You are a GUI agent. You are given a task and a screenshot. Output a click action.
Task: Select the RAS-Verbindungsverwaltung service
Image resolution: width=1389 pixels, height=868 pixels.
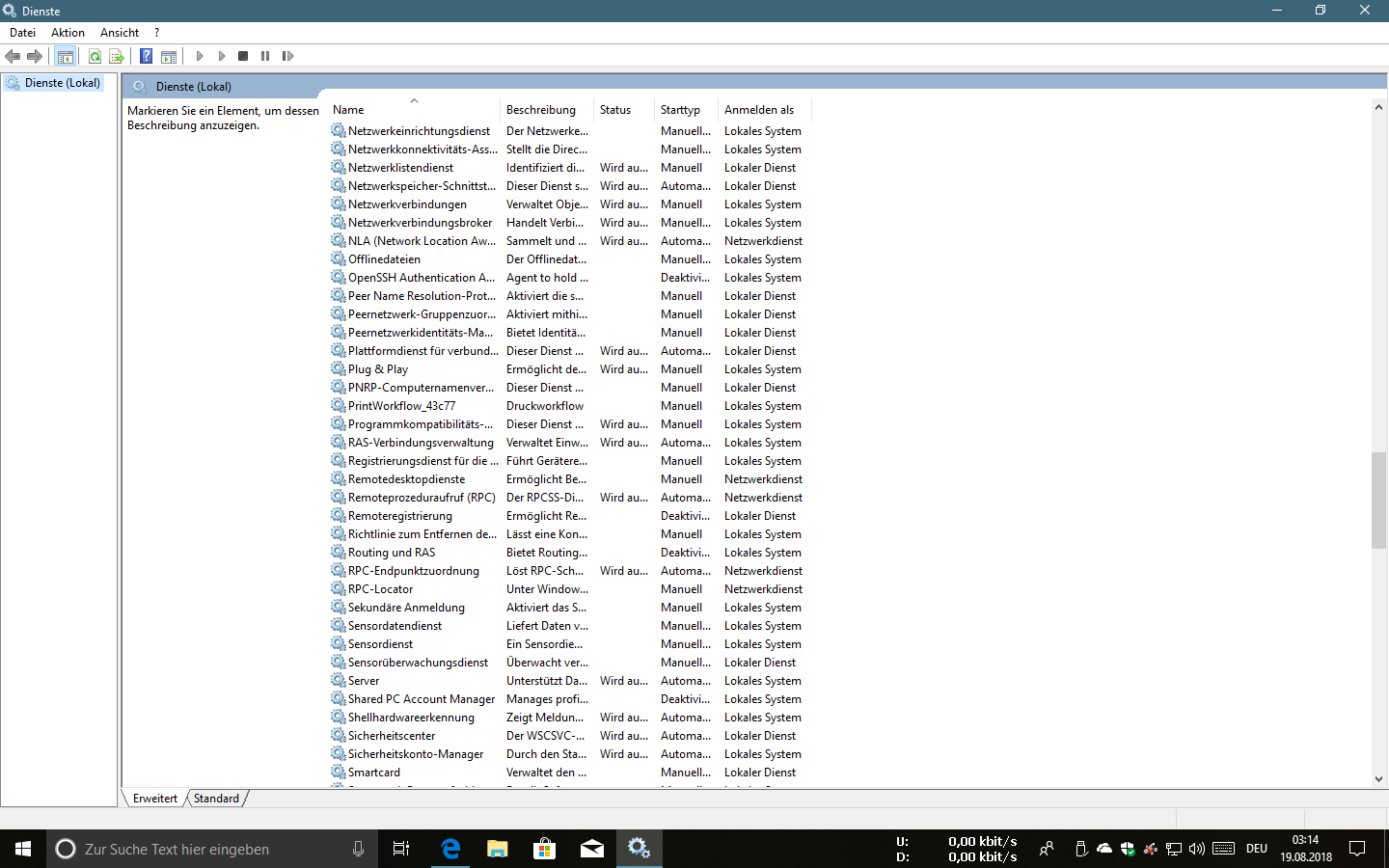[x=421, y=443]
